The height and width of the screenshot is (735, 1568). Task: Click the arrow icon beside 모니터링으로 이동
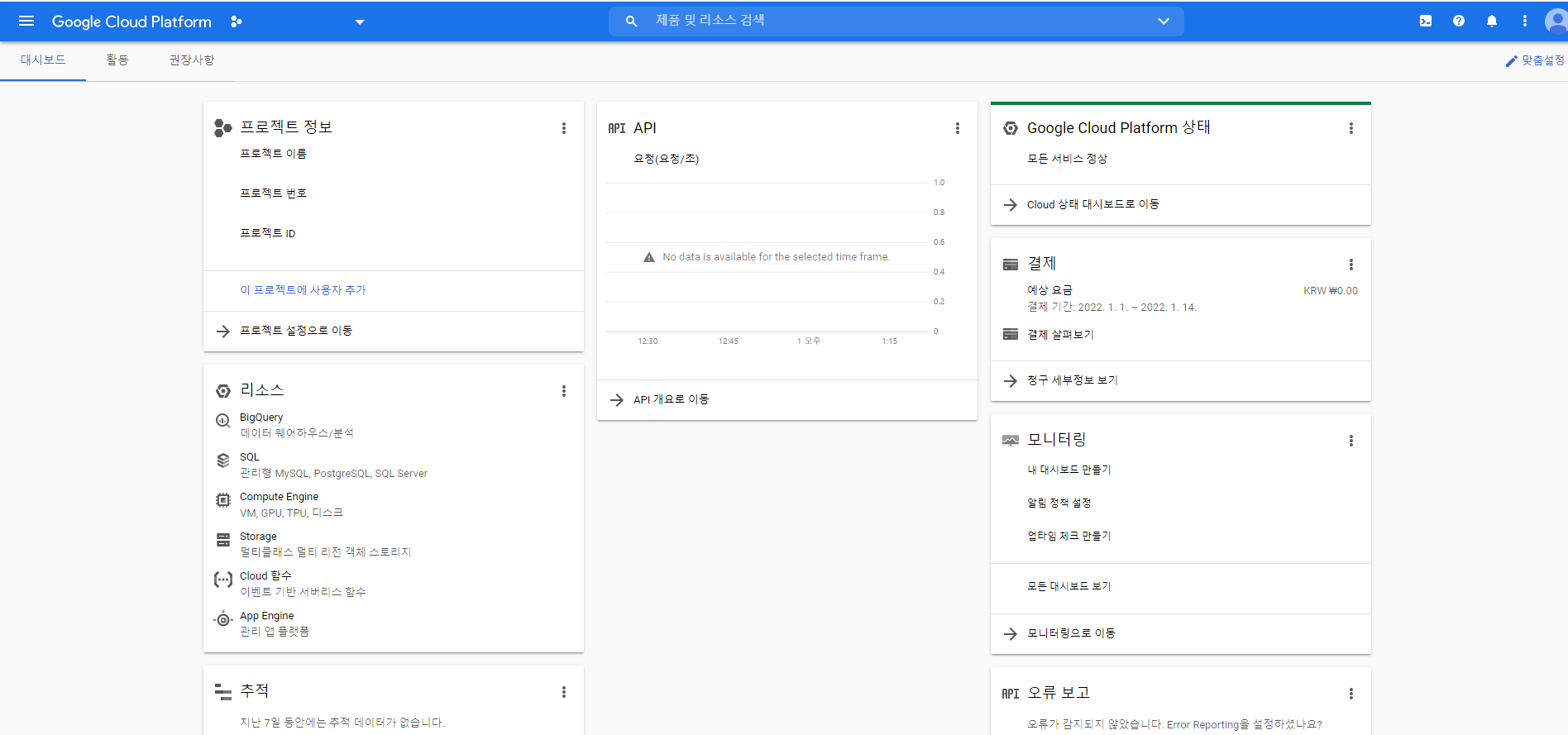click(1011, 634)
